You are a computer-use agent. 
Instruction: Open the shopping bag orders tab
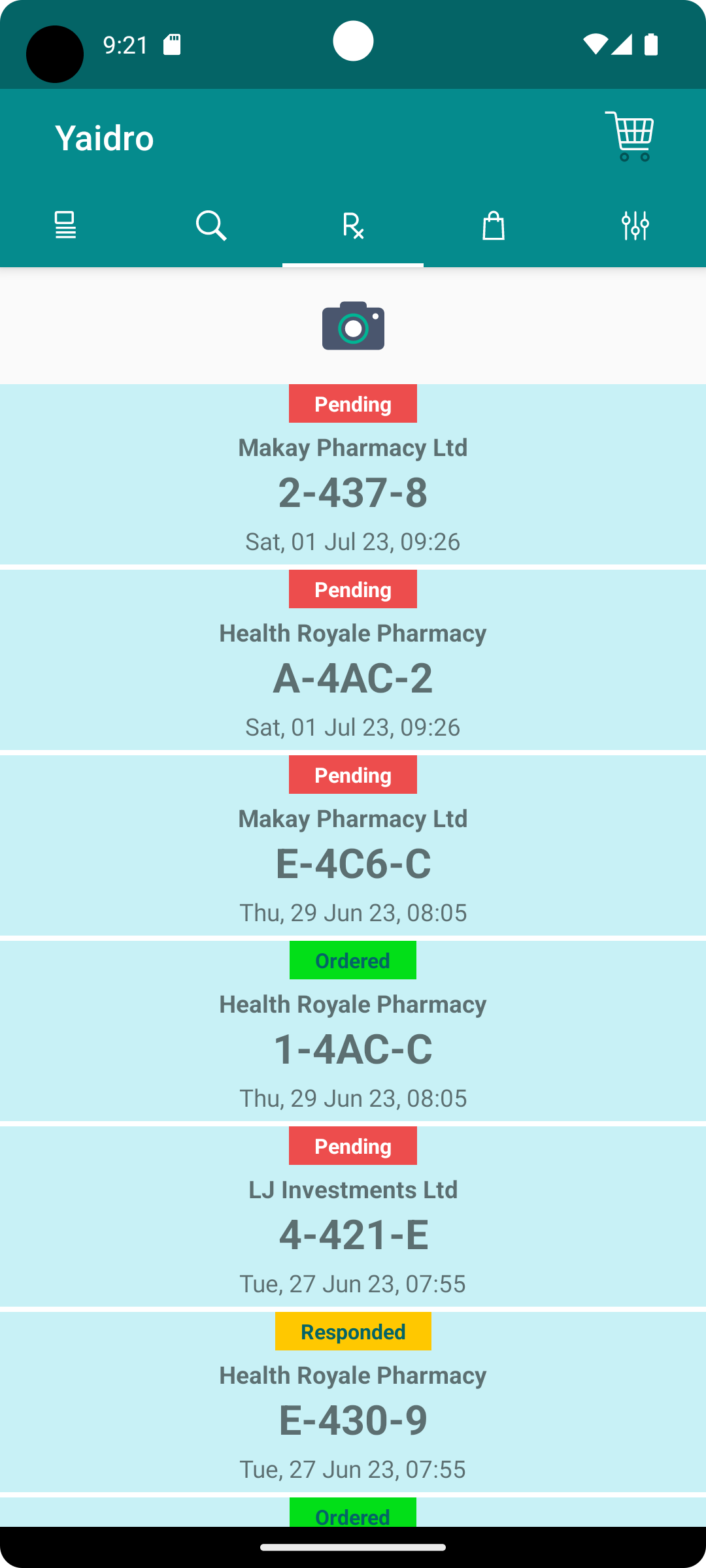tap(494, 225)
